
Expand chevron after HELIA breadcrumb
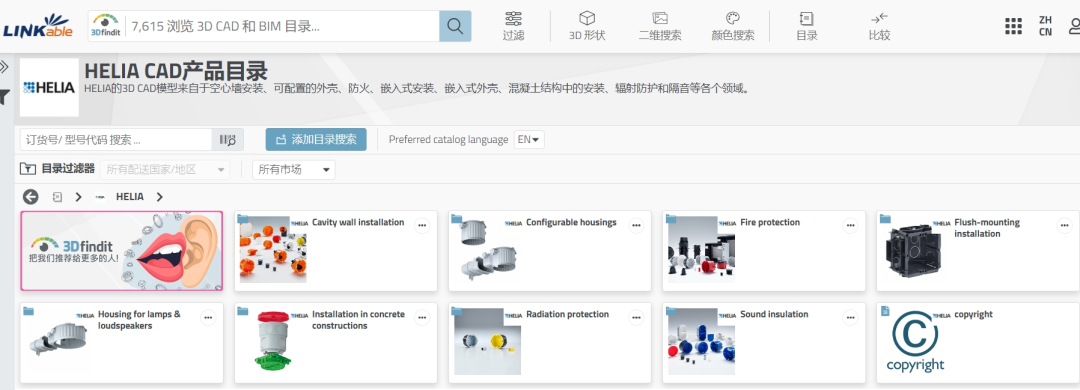[x=160, y=196]
